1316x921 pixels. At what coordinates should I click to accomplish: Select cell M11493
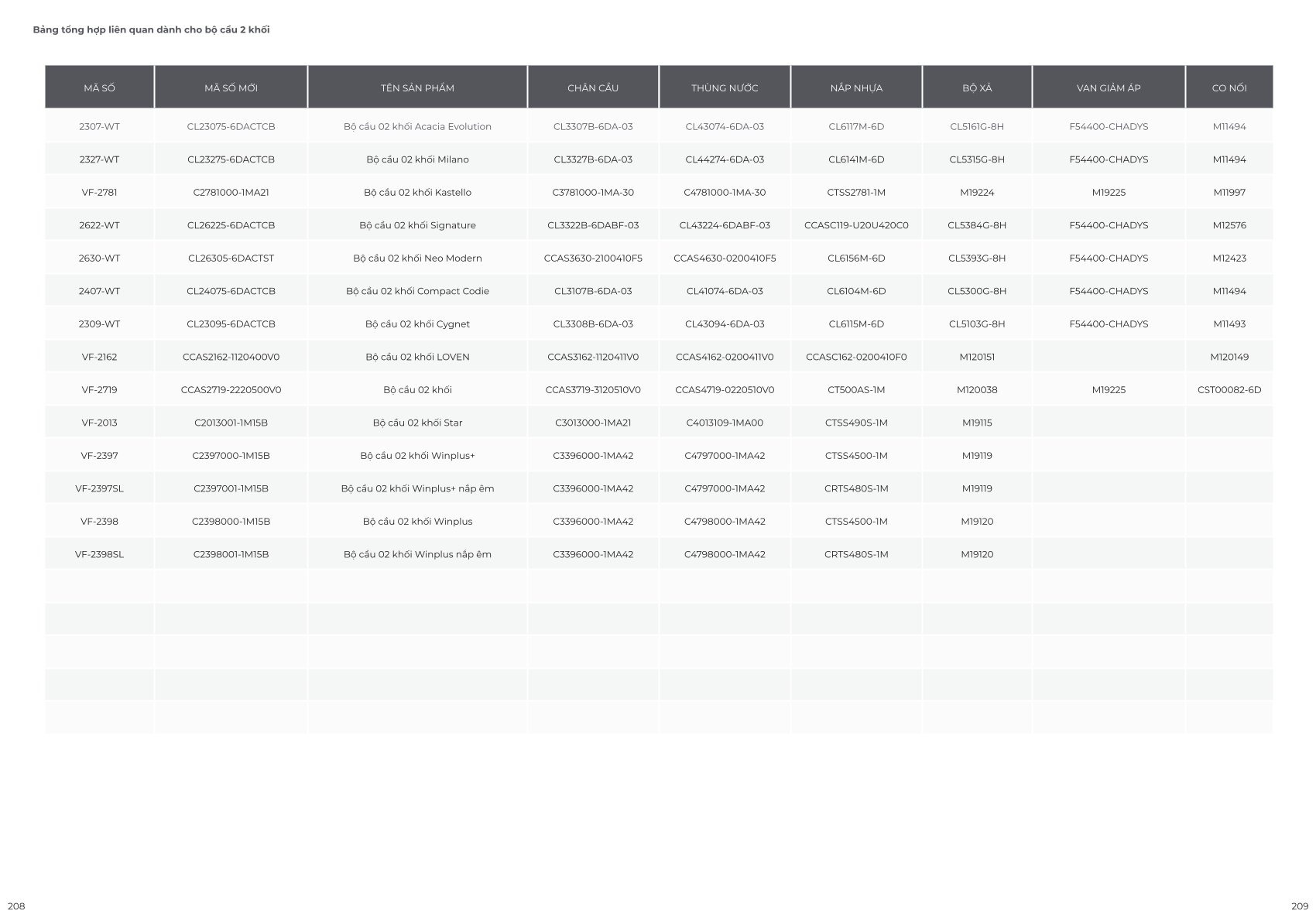coord(1229,324)
